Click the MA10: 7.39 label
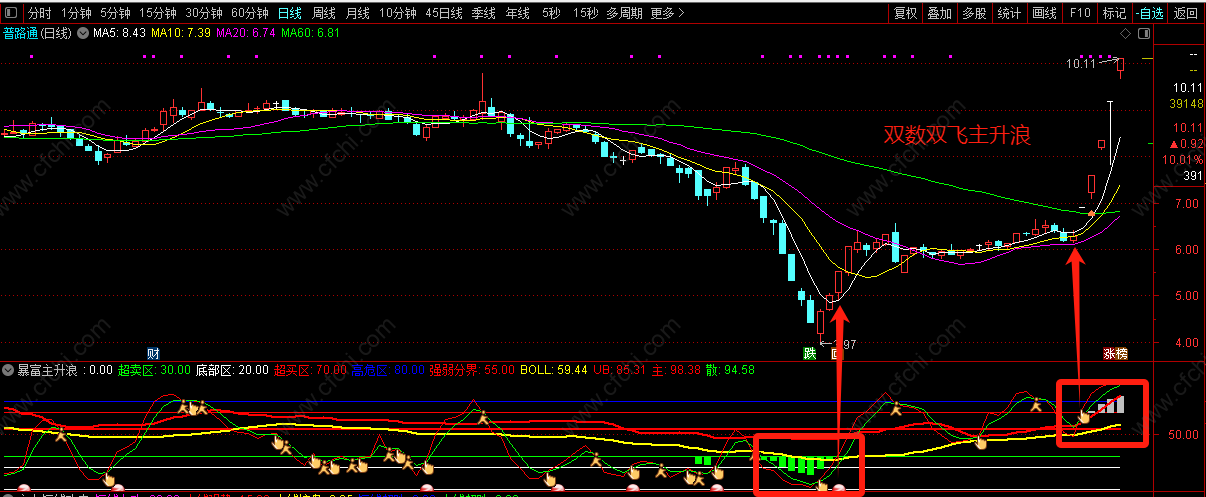This screenshot has width=1206, height=497. point(181,34)
